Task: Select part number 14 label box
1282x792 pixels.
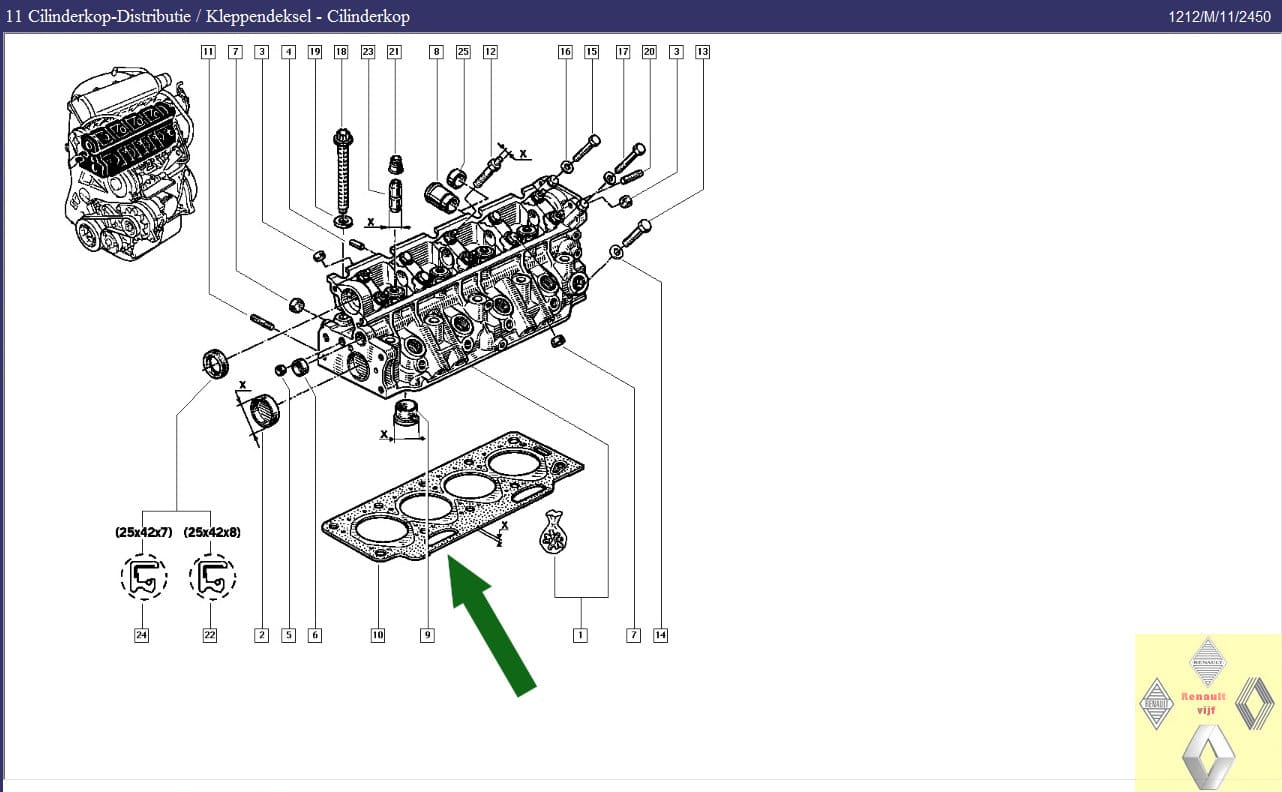Action: click(x=660, y=635)
